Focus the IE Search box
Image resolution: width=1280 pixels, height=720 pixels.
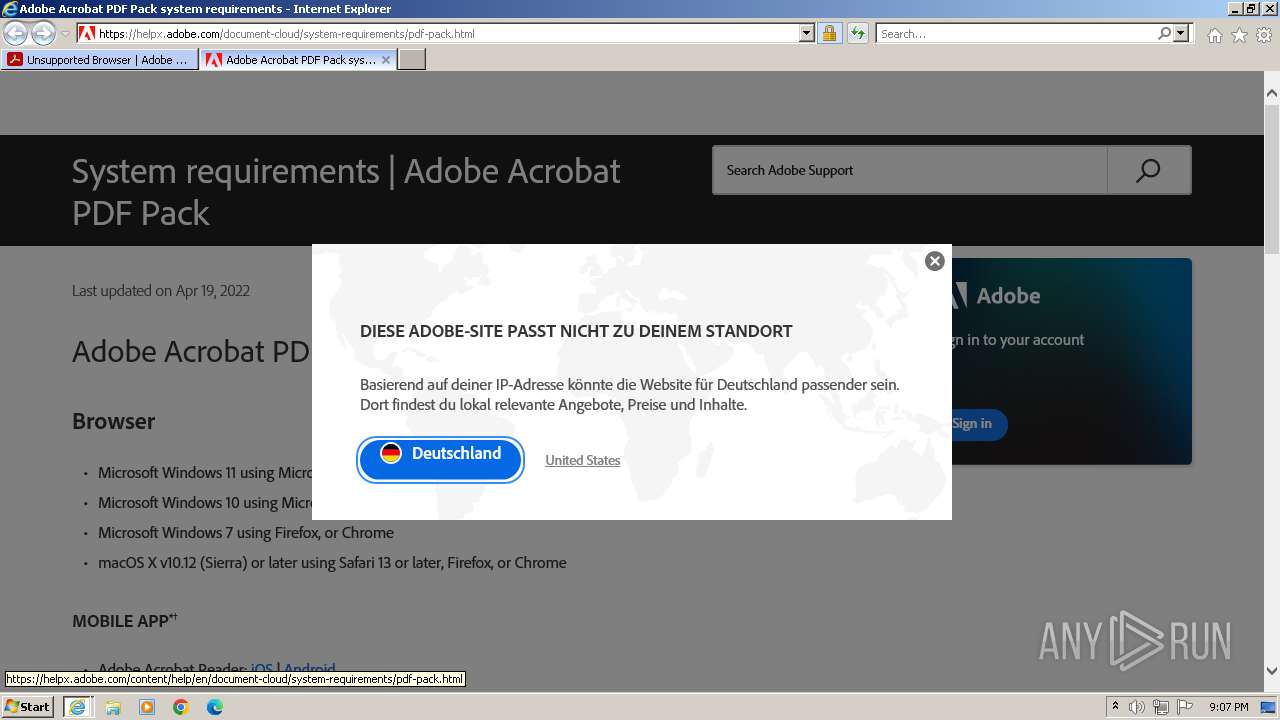pos(1016,33)
